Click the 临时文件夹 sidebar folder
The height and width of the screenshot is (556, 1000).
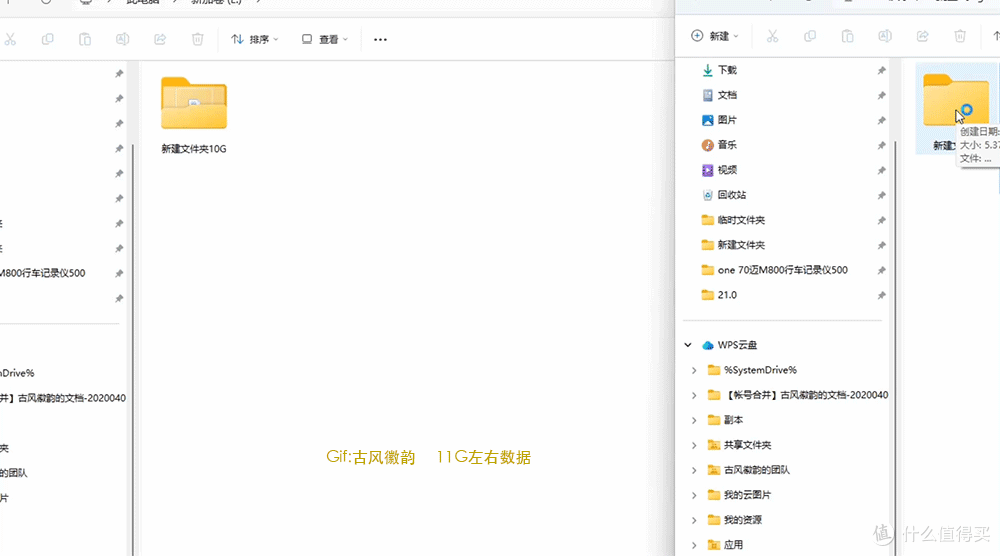point(740,220)
